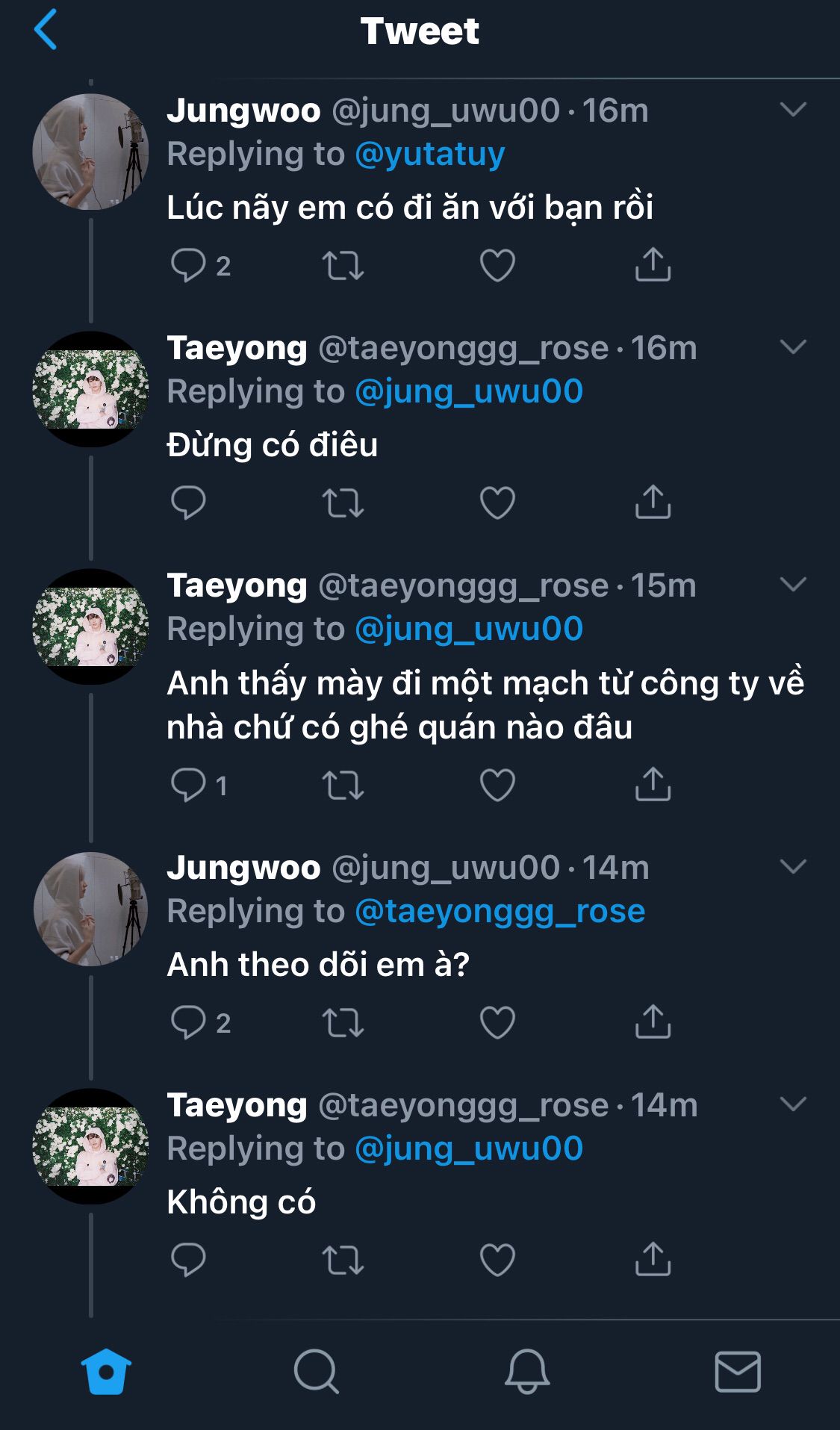Switch to the Search tab
Screen dimensions: 840x1430
(x=316, y=1372)
